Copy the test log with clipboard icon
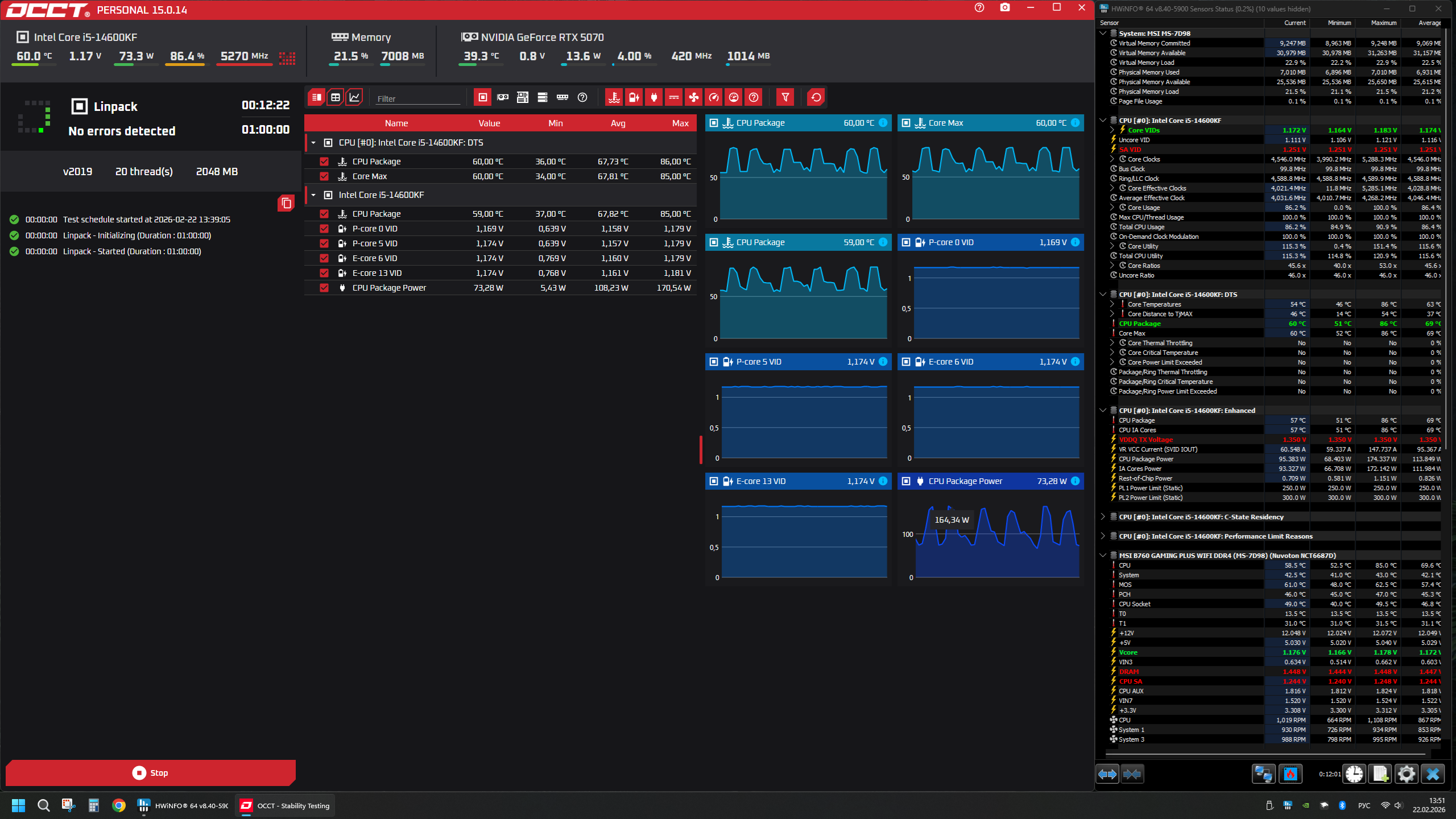This screenshot has height=819, width=1456. pyautogui.click(x=286, y=203)
